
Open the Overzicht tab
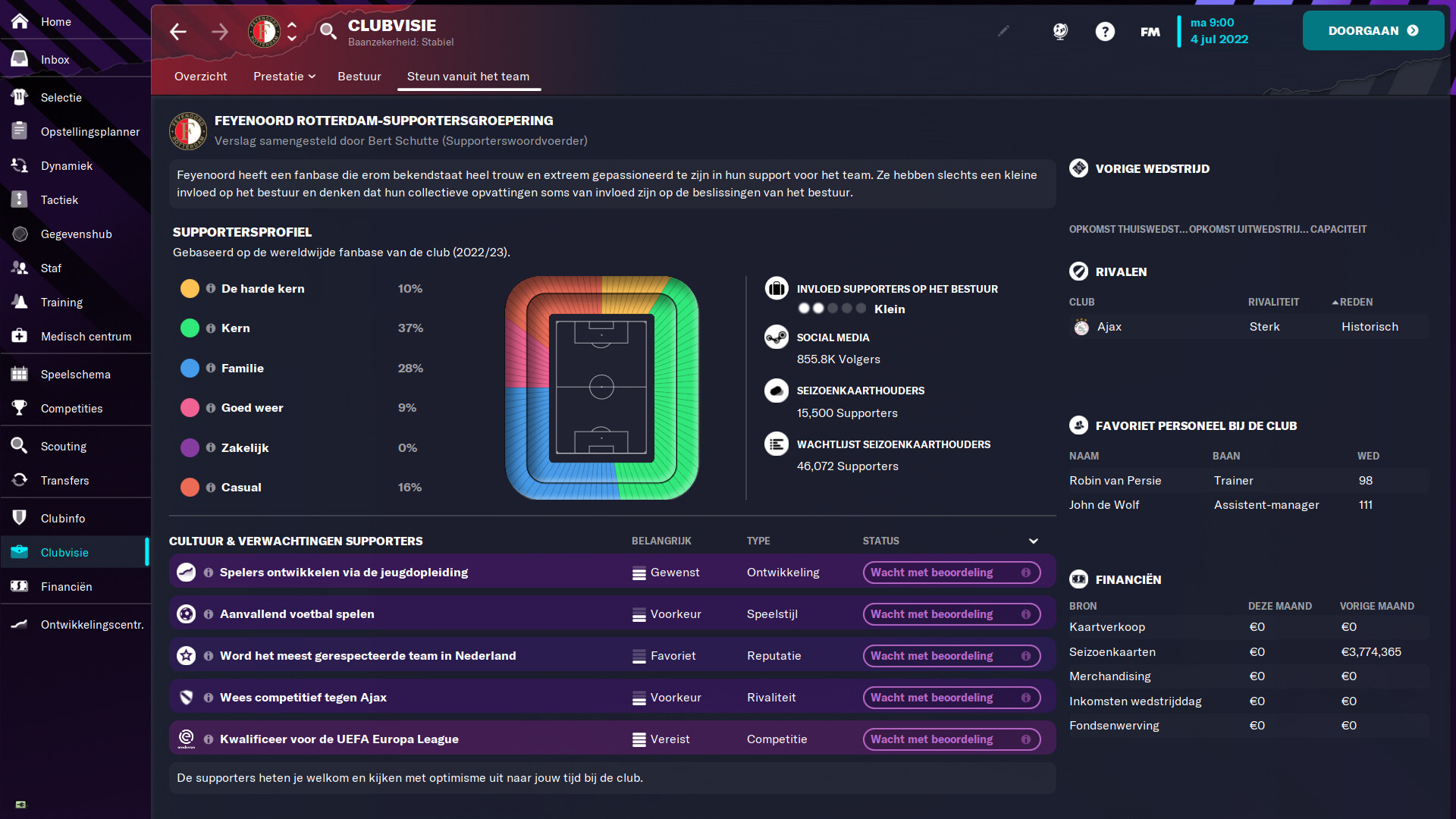pos(200,76)
